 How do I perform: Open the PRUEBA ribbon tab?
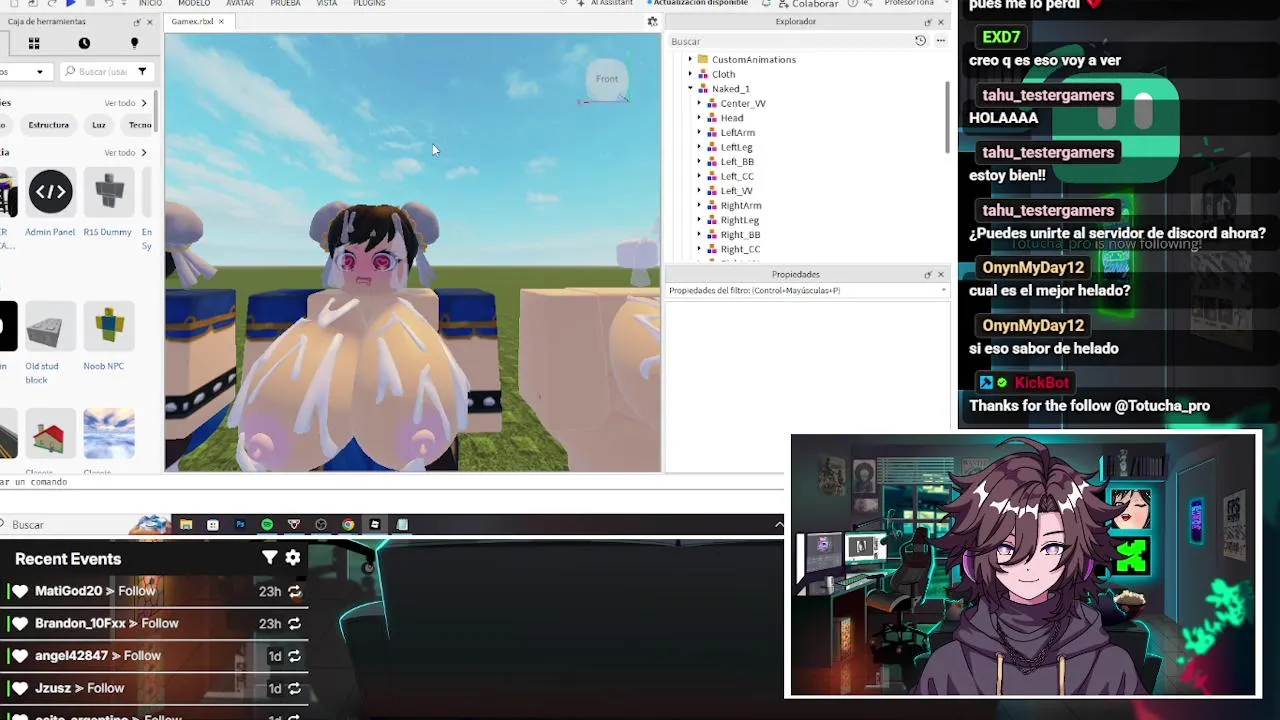pos(285,3)
